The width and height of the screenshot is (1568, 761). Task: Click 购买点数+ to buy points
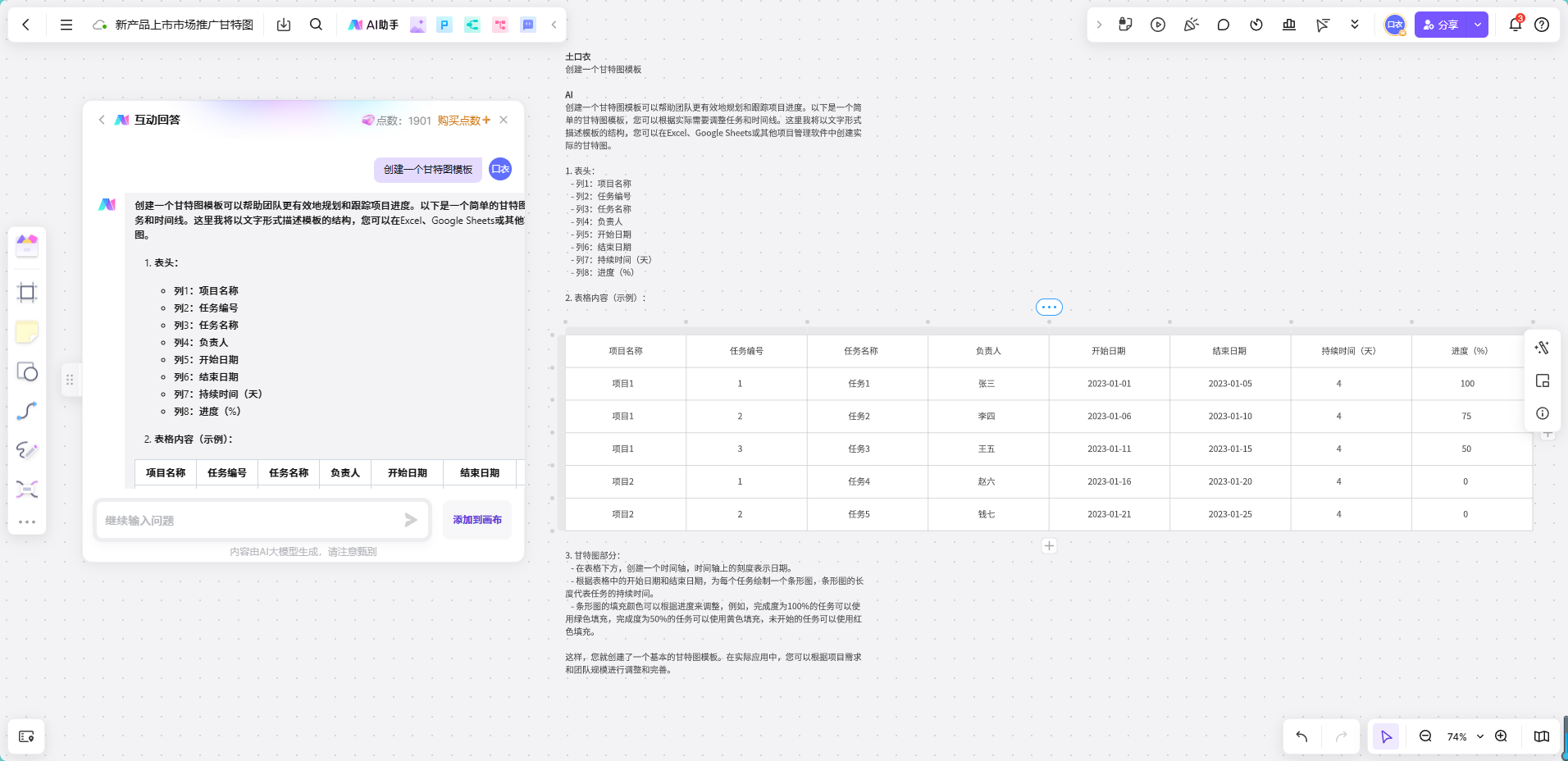(463, 121)
